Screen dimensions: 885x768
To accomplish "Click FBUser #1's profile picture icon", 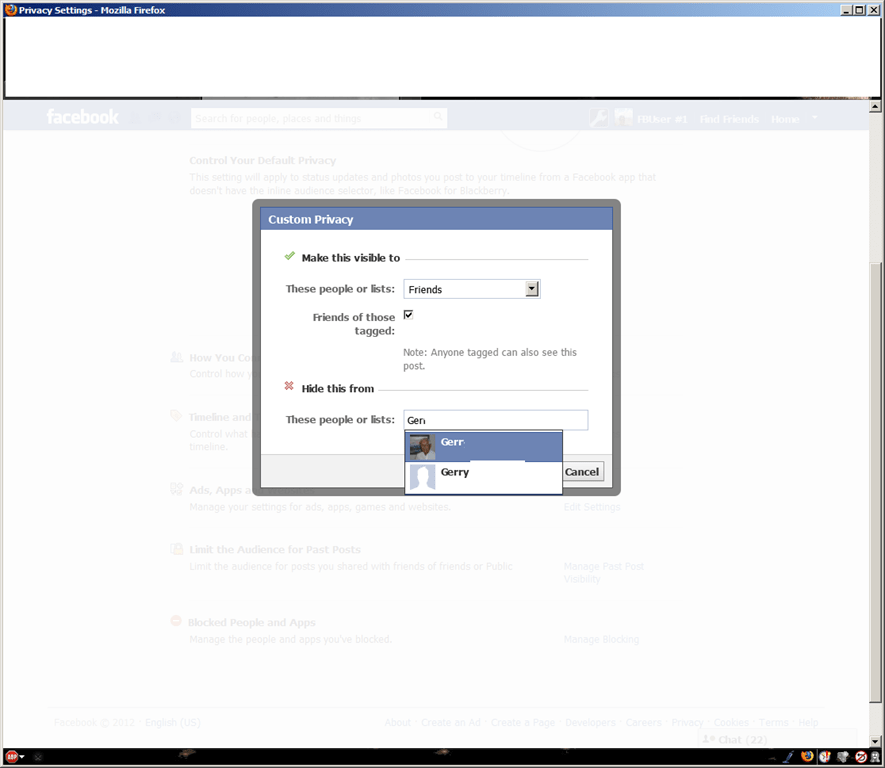I will click(x=623, y=117).
